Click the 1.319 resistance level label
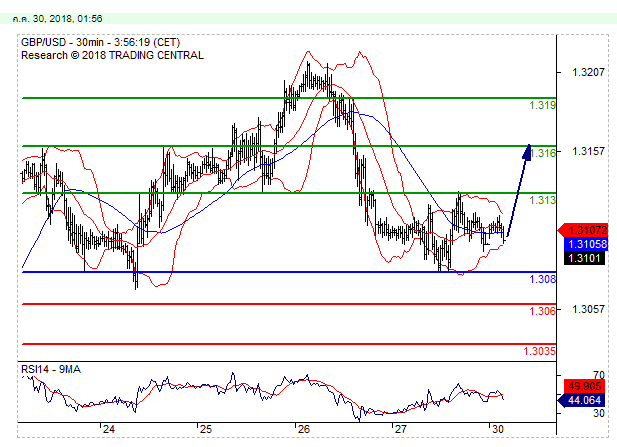 pyautogui.click(x=542, y=105)
